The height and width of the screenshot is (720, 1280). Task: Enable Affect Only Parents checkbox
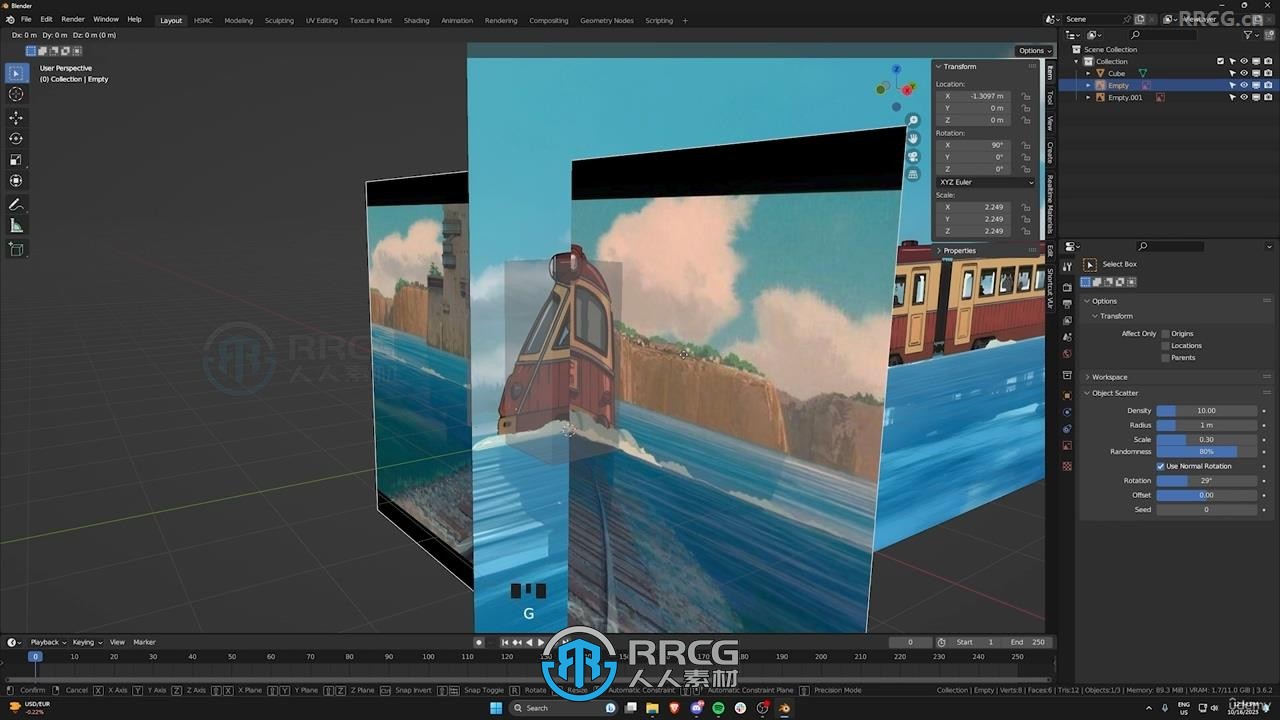[1165, 358]
